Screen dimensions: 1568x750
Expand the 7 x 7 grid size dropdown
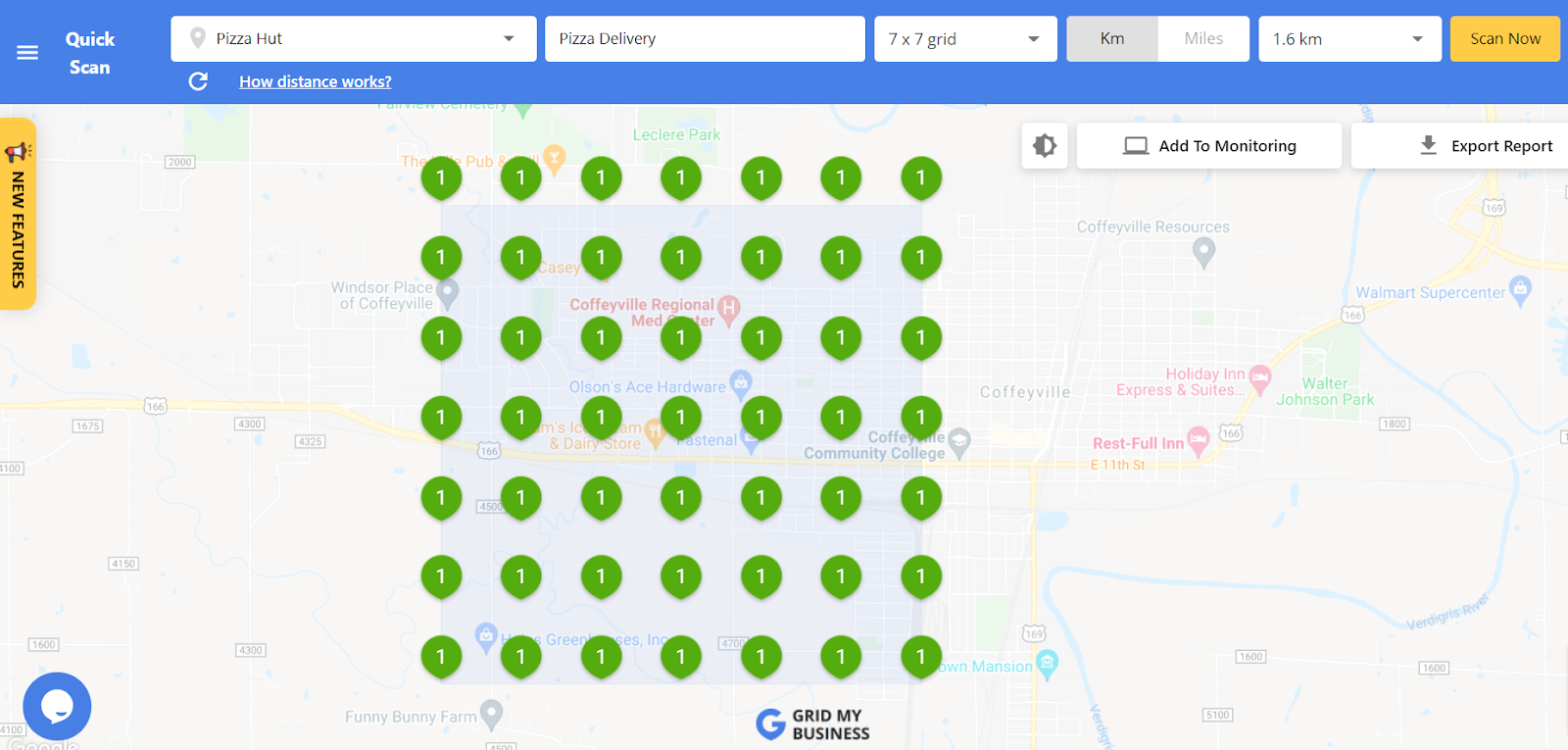tap(965, 38)
